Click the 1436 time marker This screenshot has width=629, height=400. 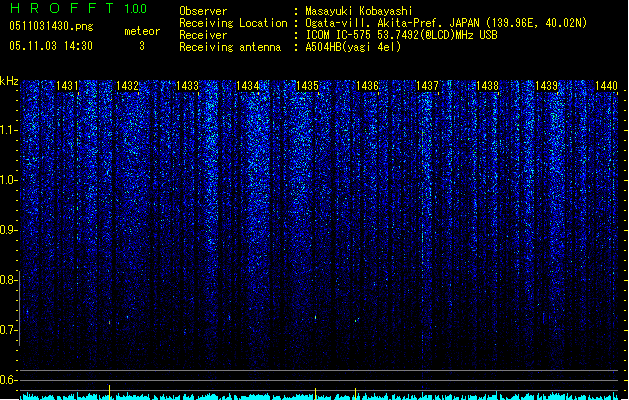pos(367,86)
